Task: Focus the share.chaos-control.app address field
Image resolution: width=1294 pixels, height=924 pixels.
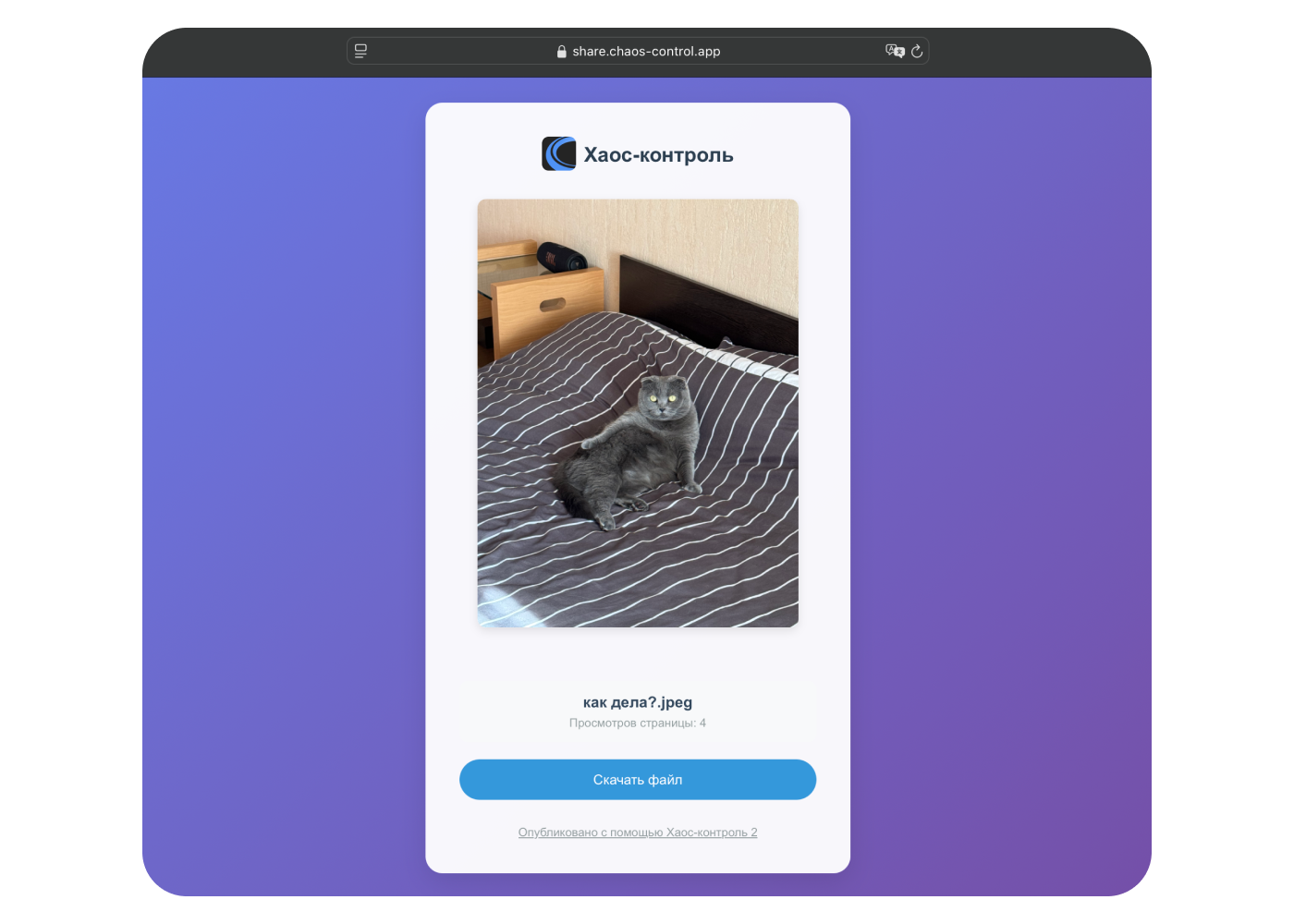Action: tap(638, 51)
